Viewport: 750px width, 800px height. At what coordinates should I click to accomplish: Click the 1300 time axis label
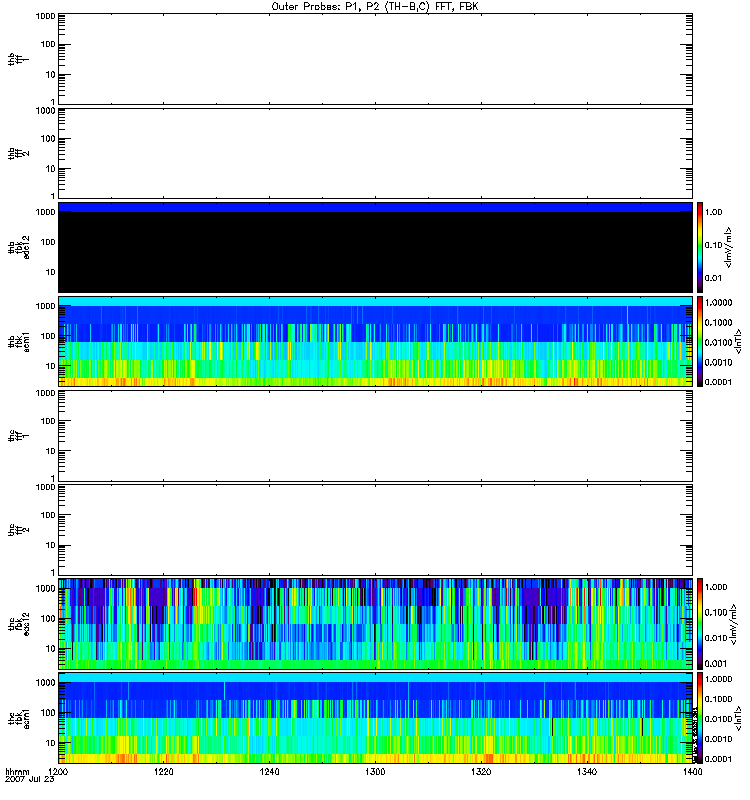tap(374, 773)
